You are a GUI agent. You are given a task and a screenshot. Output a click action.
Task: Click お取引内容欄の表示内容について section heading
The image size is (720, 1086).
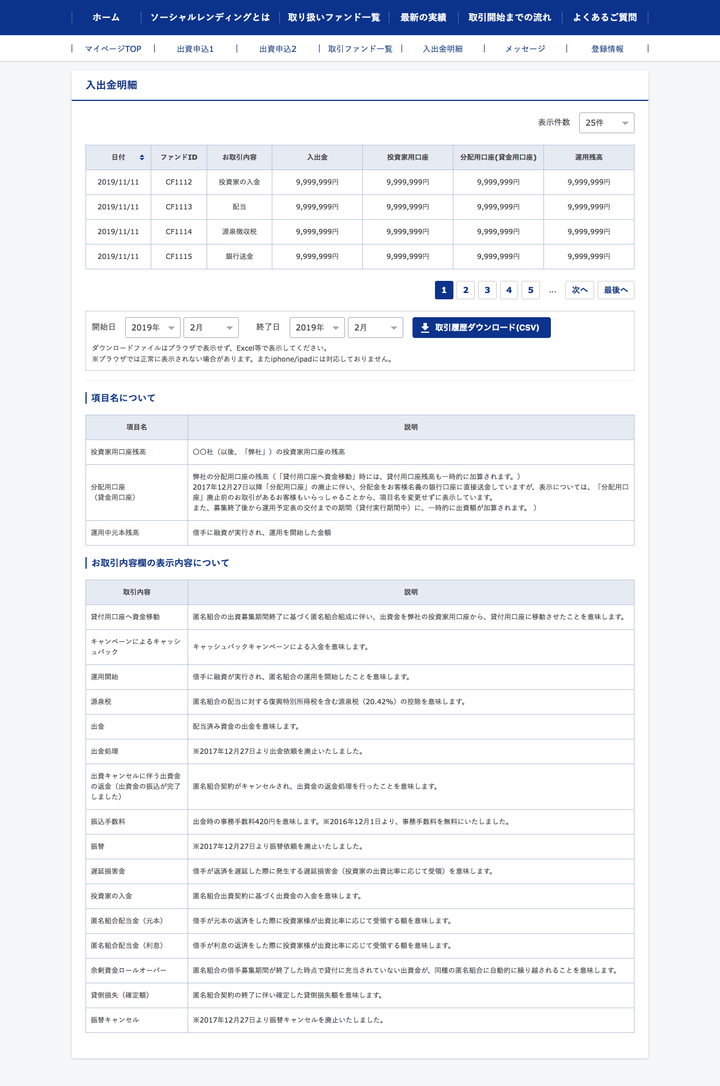pos(160,563)
